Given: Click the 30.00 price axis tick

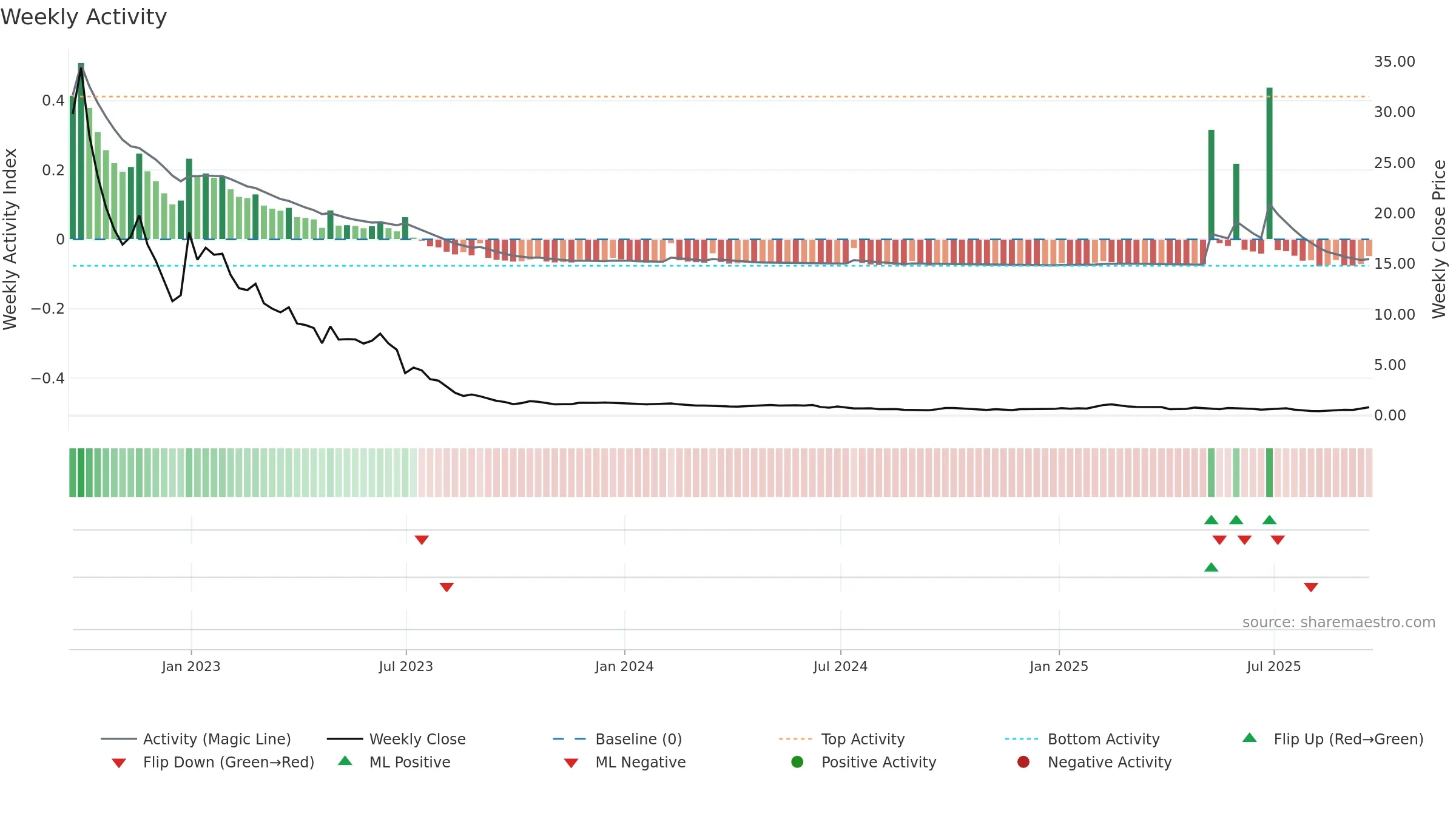Looking at the screenshot, I should coord(1394,112).
